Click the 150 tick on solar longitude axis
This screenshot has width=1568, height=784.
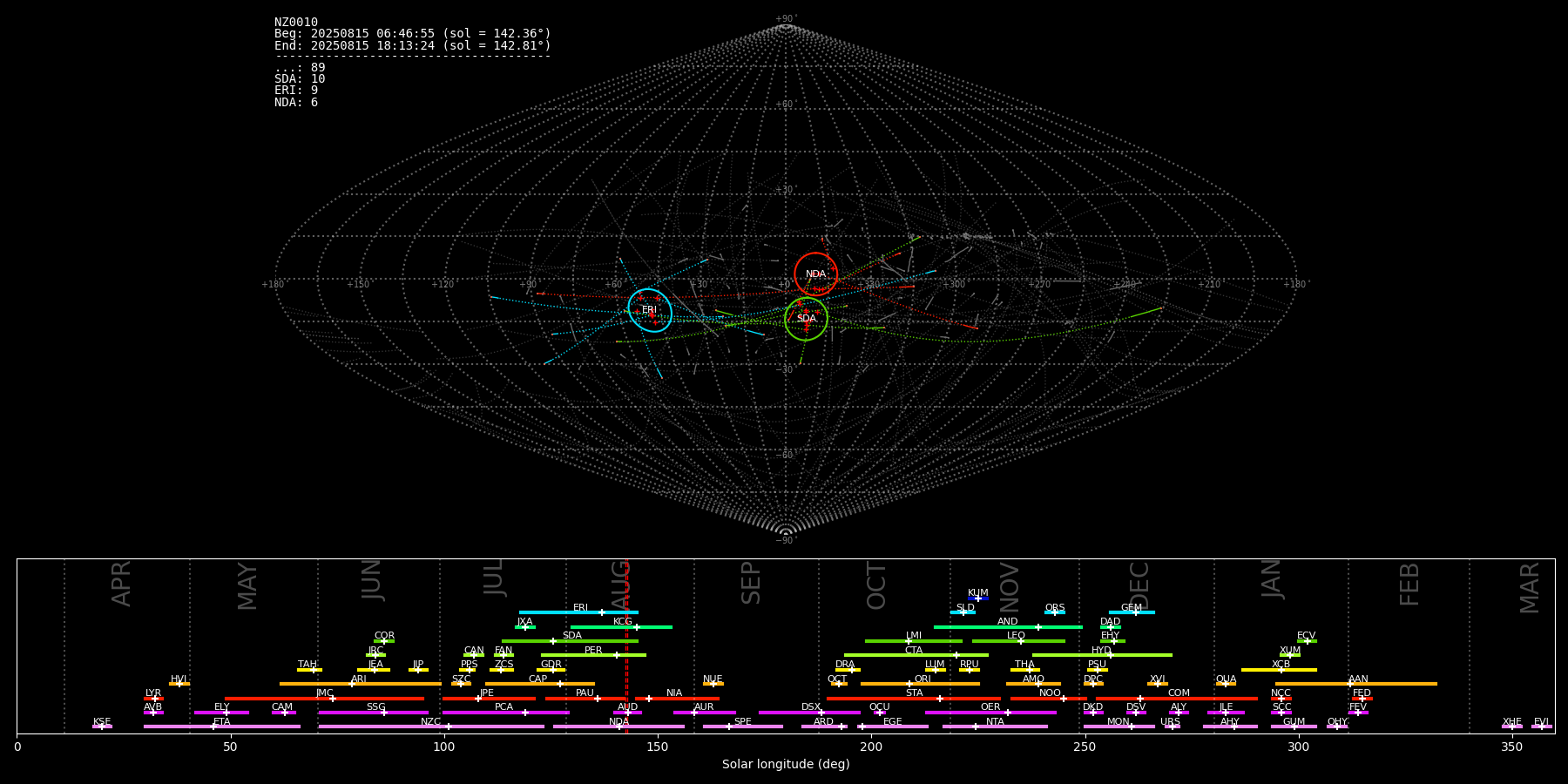(658, 747)
